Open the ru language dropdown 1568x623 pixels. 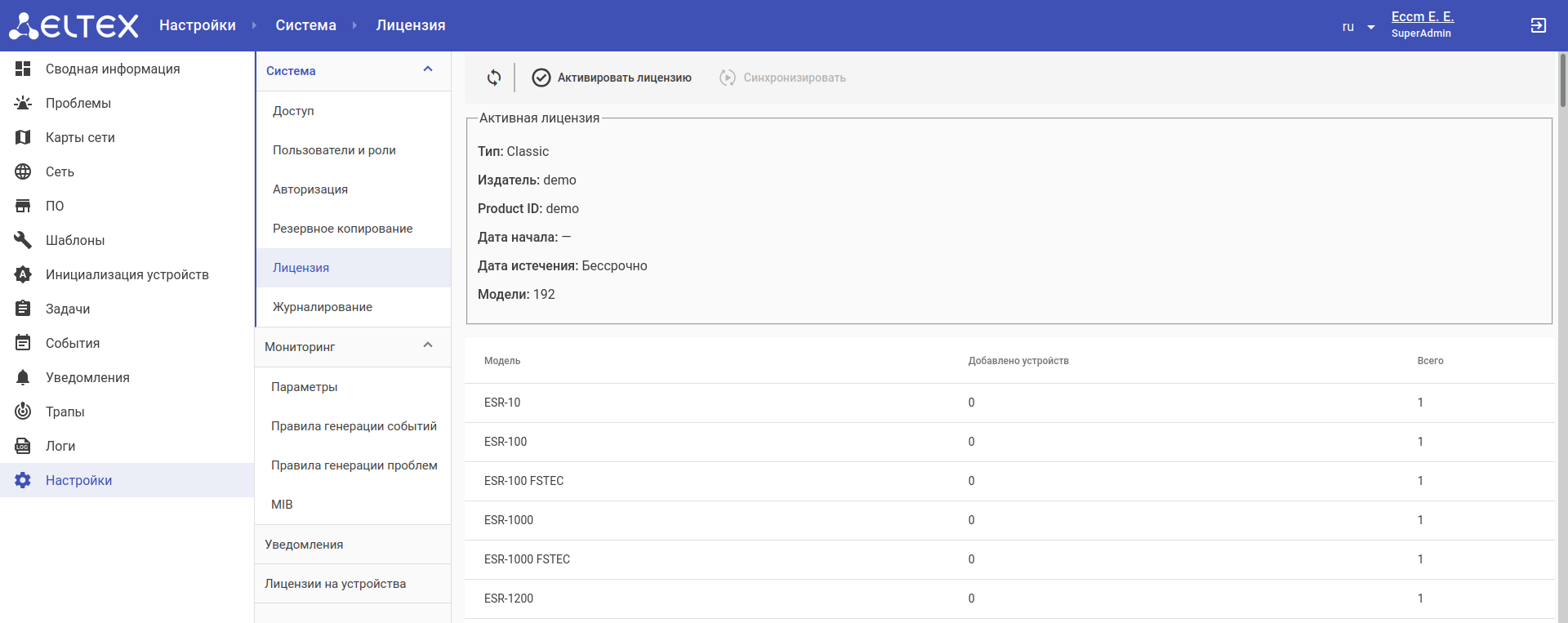[x=1358, y=27]
